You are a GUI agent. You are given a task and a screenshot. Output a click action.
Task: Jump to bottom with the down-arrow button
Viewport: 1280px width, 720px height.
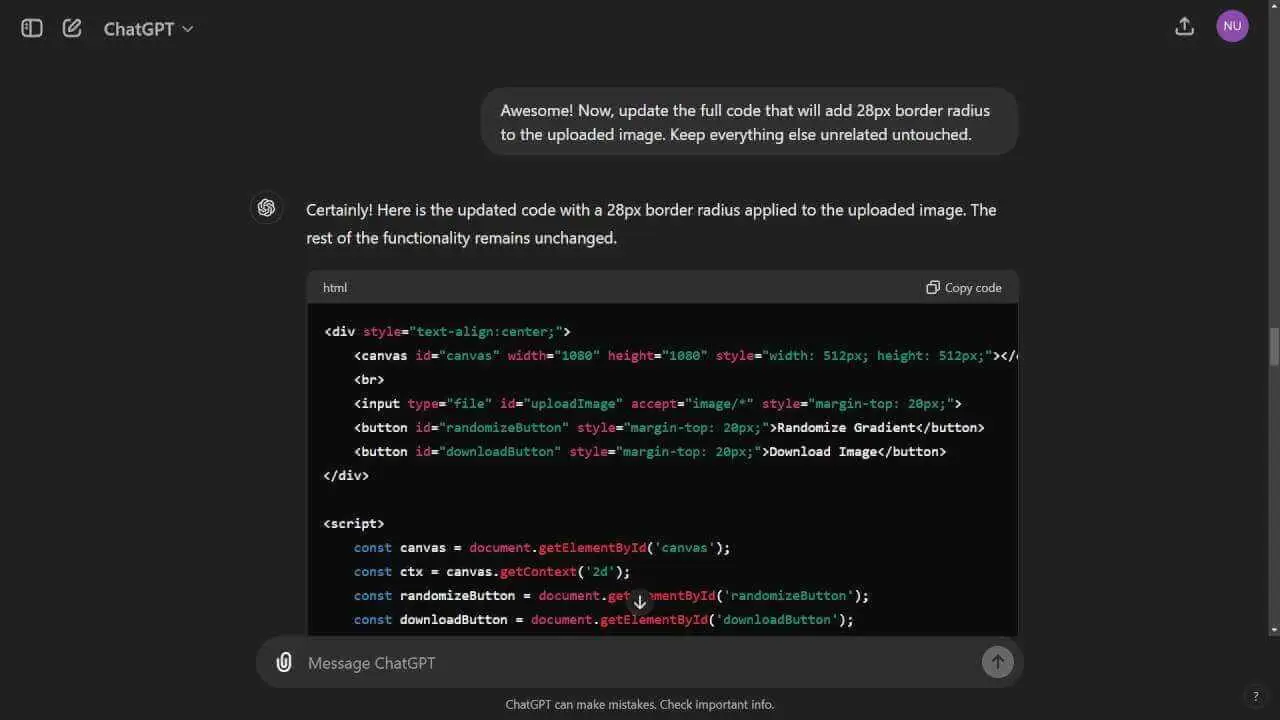click(x=640, y=602)
